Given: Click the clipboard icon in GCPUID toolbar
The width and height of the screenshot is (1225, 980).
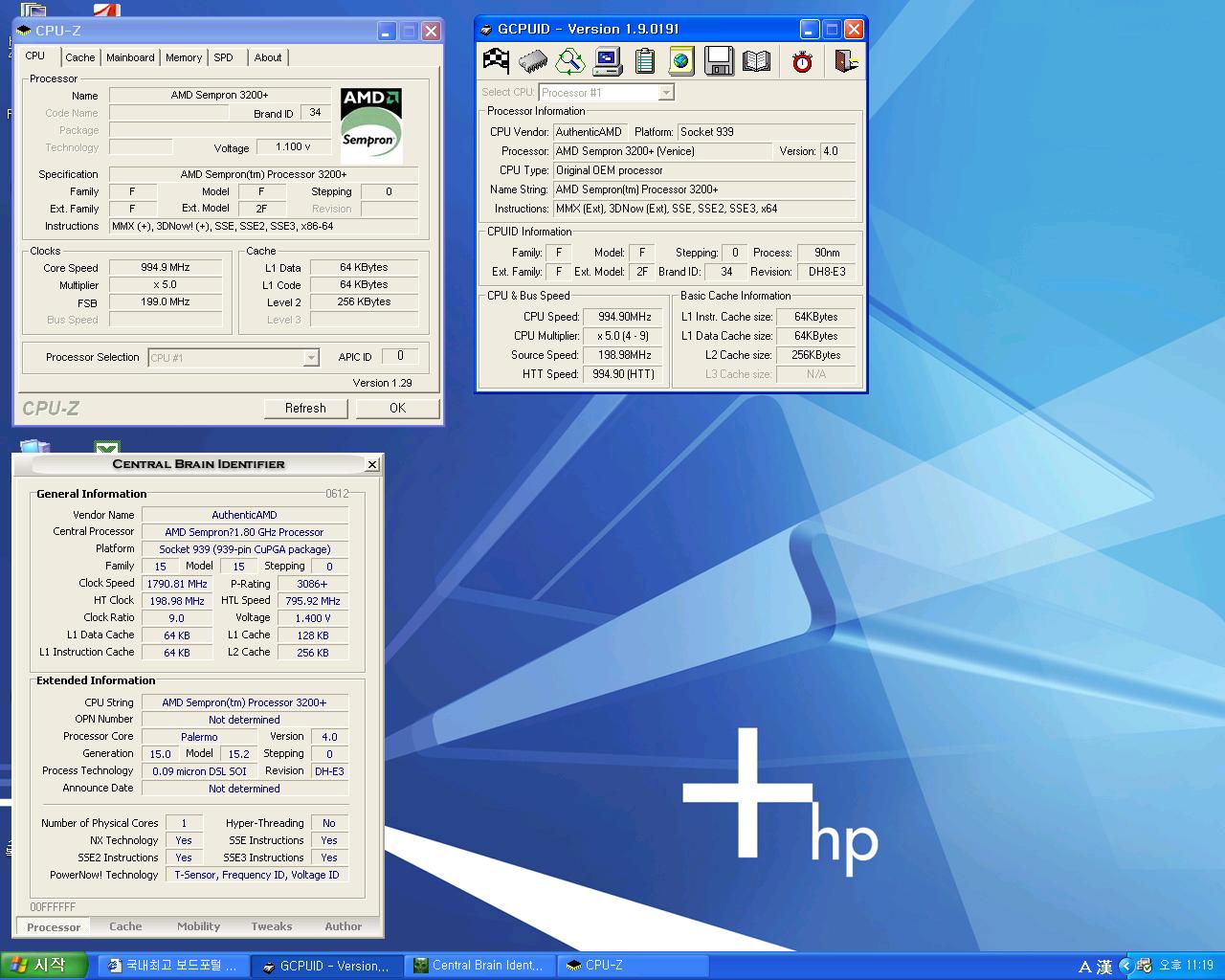Looking at the screenshot, I should [645, 61].
